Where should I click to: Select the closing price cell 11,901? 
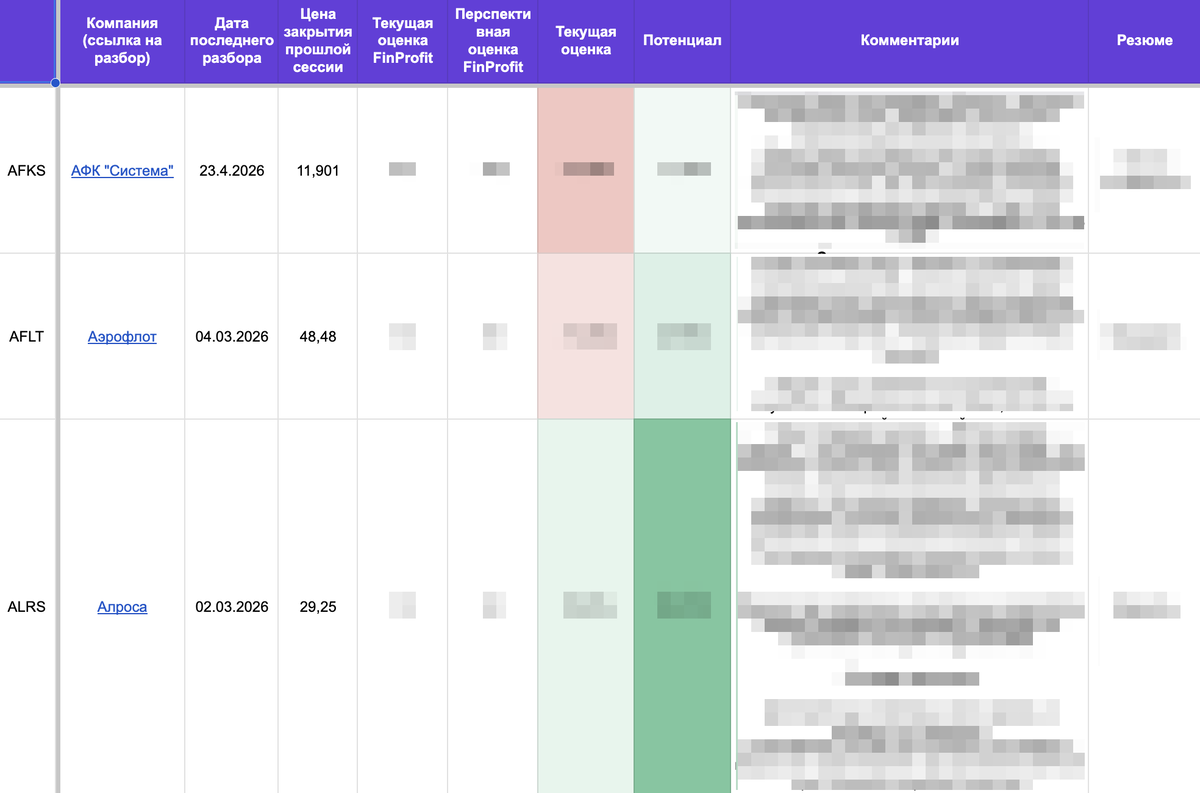click(x=318, y=171)
